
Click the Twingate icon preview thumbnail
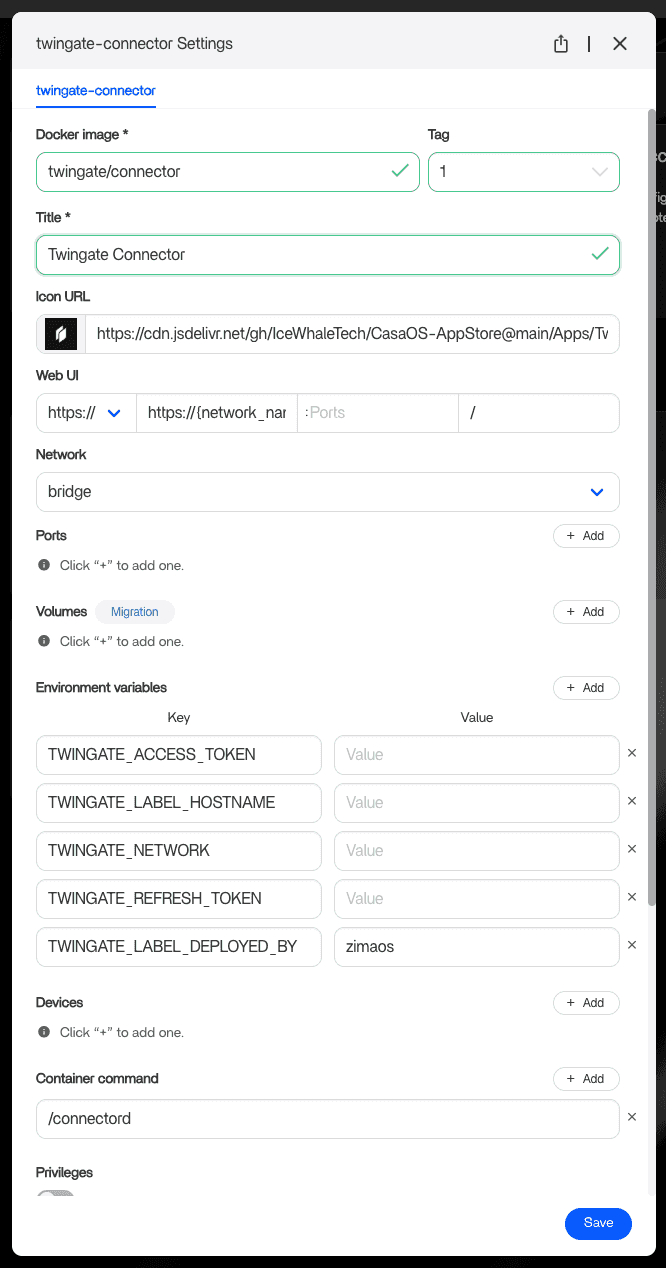pyautogui.click(x=61, y=334)
